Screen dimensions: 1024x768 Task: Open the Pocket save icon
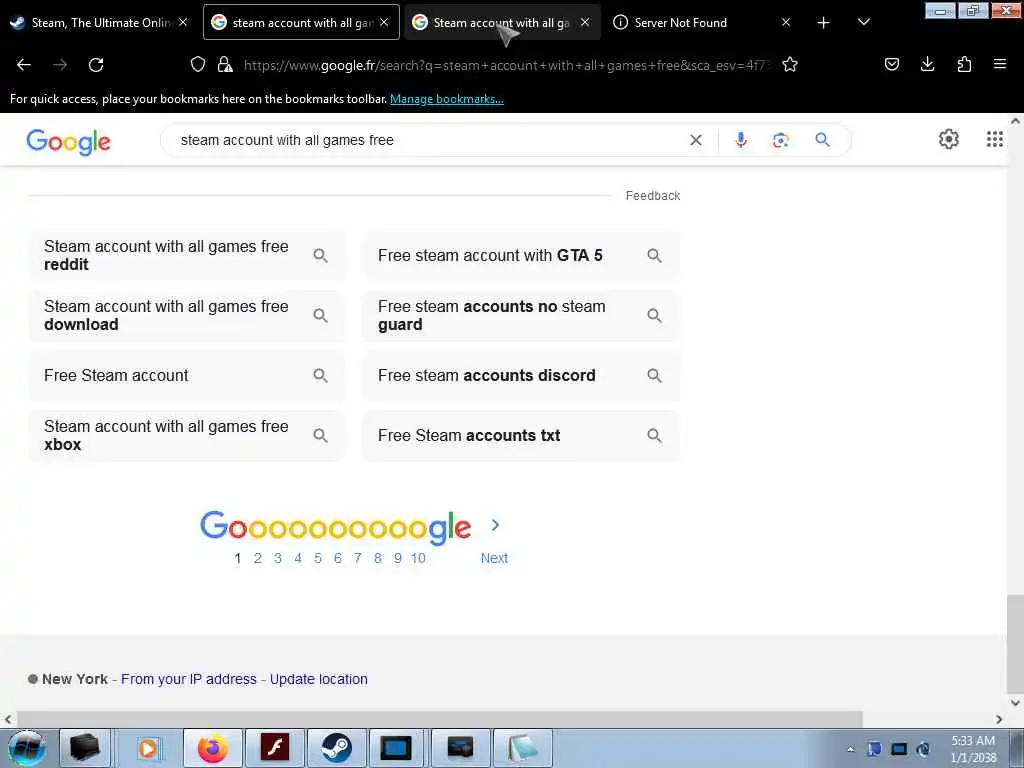coord(891,64)
